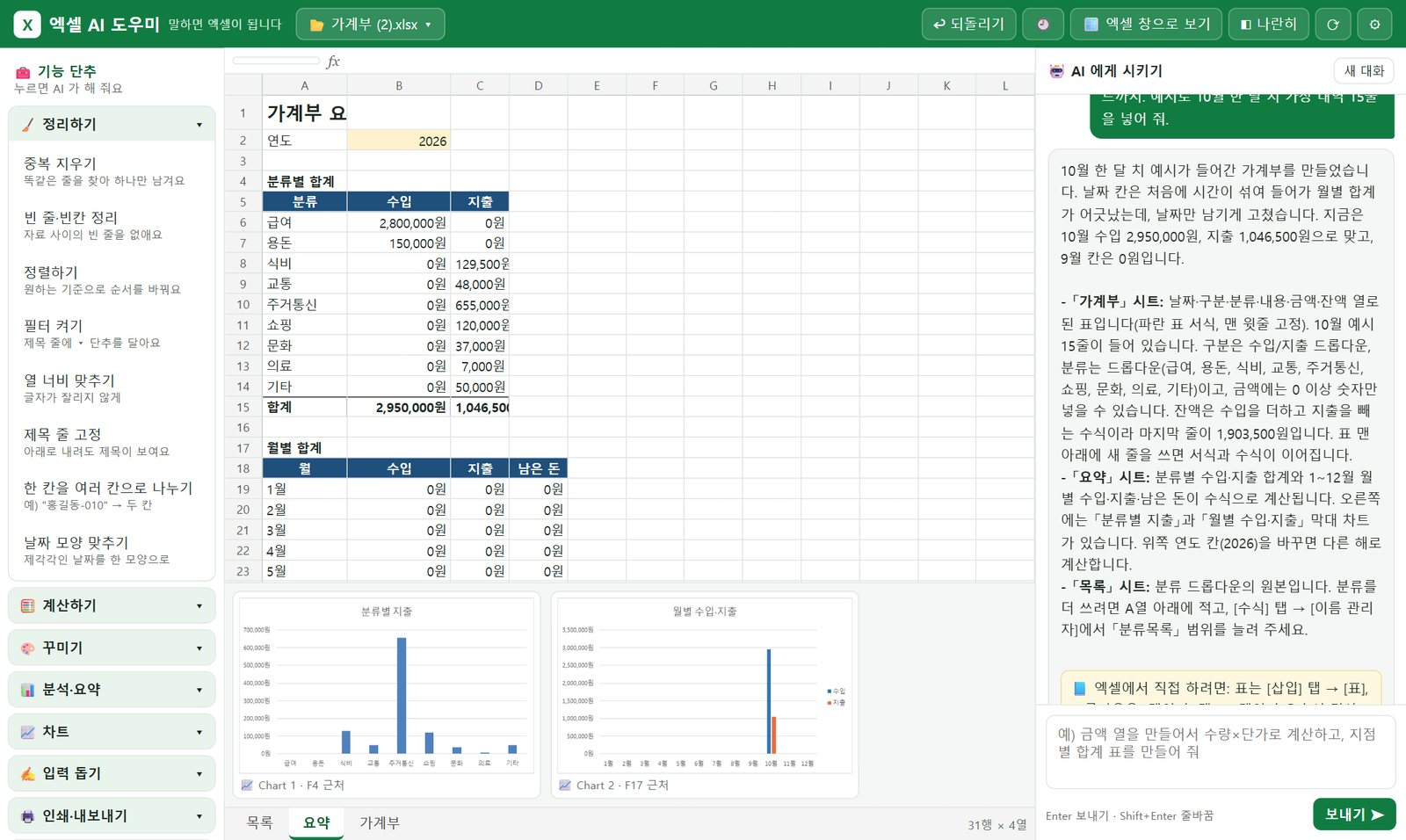This screenshot has height=840, width=1406.
Task: Run the 제목 줄 고정 shortcut
Action: (112, 442)
